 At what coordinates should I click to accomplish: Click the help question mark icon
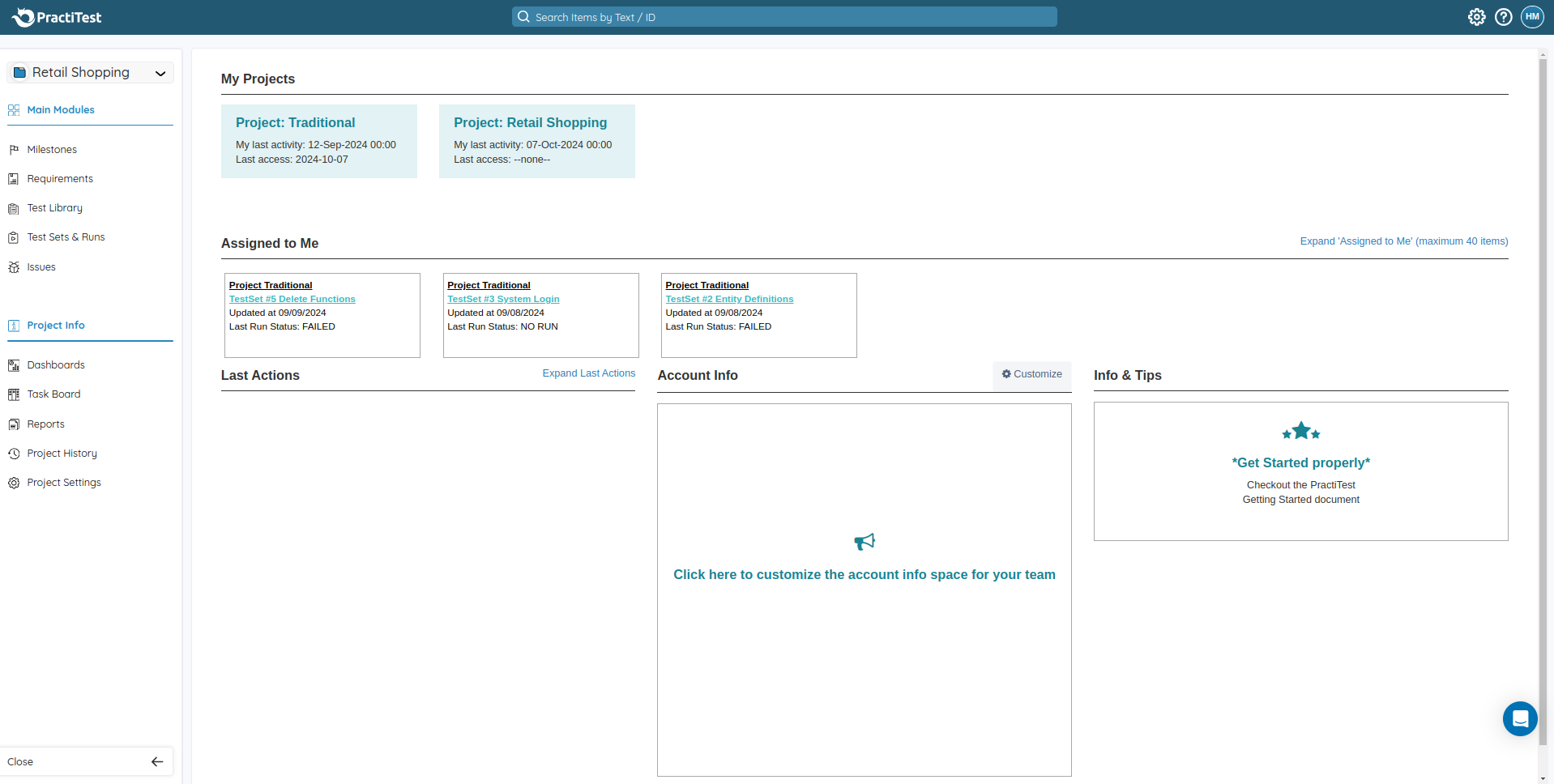(x=1503, y=17)
